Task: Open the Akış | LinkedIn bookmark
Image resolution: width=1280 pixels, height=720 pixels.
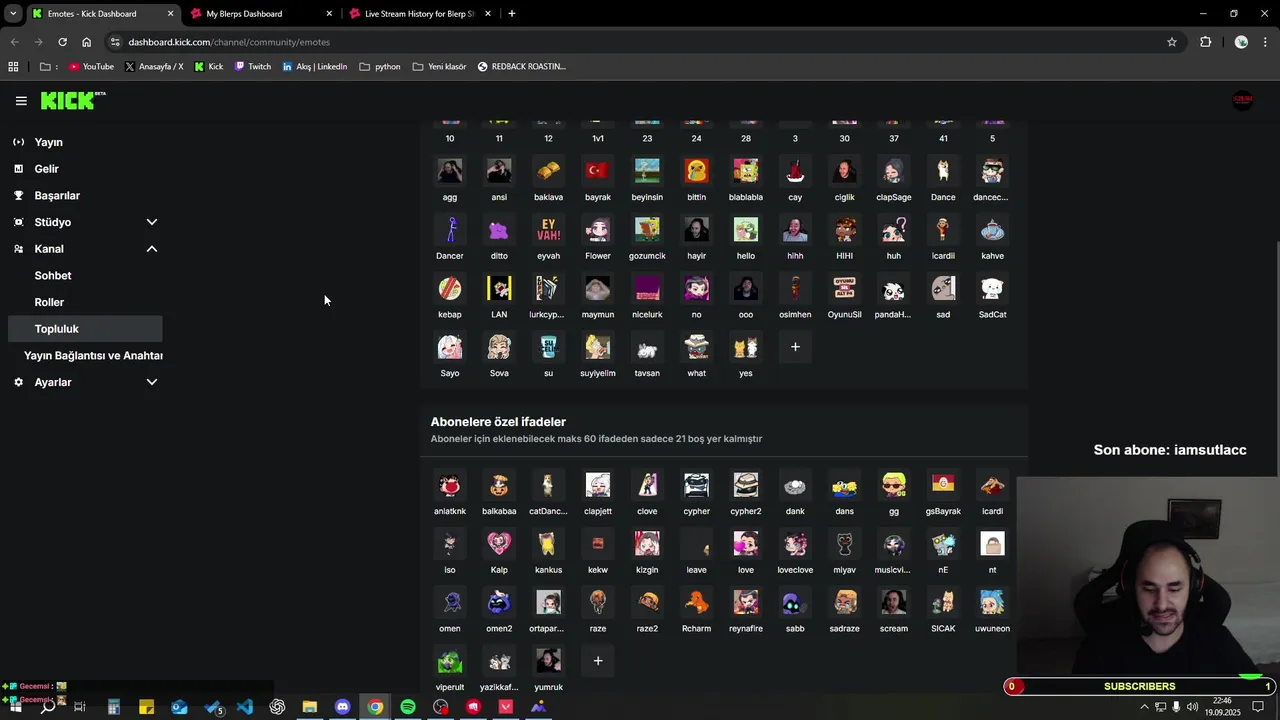Action: 315,66
